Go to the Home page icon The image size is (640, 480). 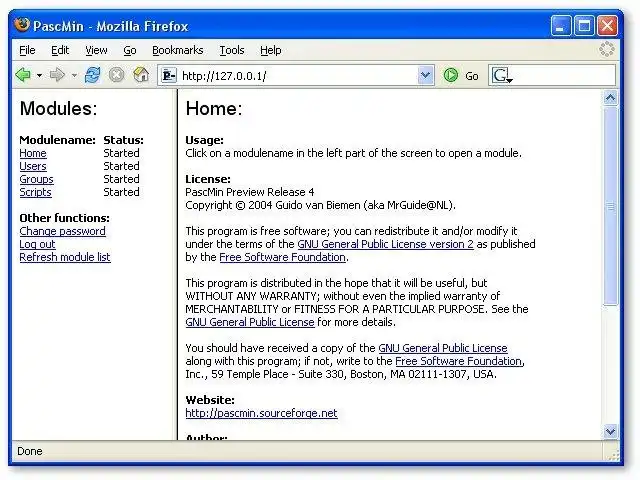pos(141,75)
